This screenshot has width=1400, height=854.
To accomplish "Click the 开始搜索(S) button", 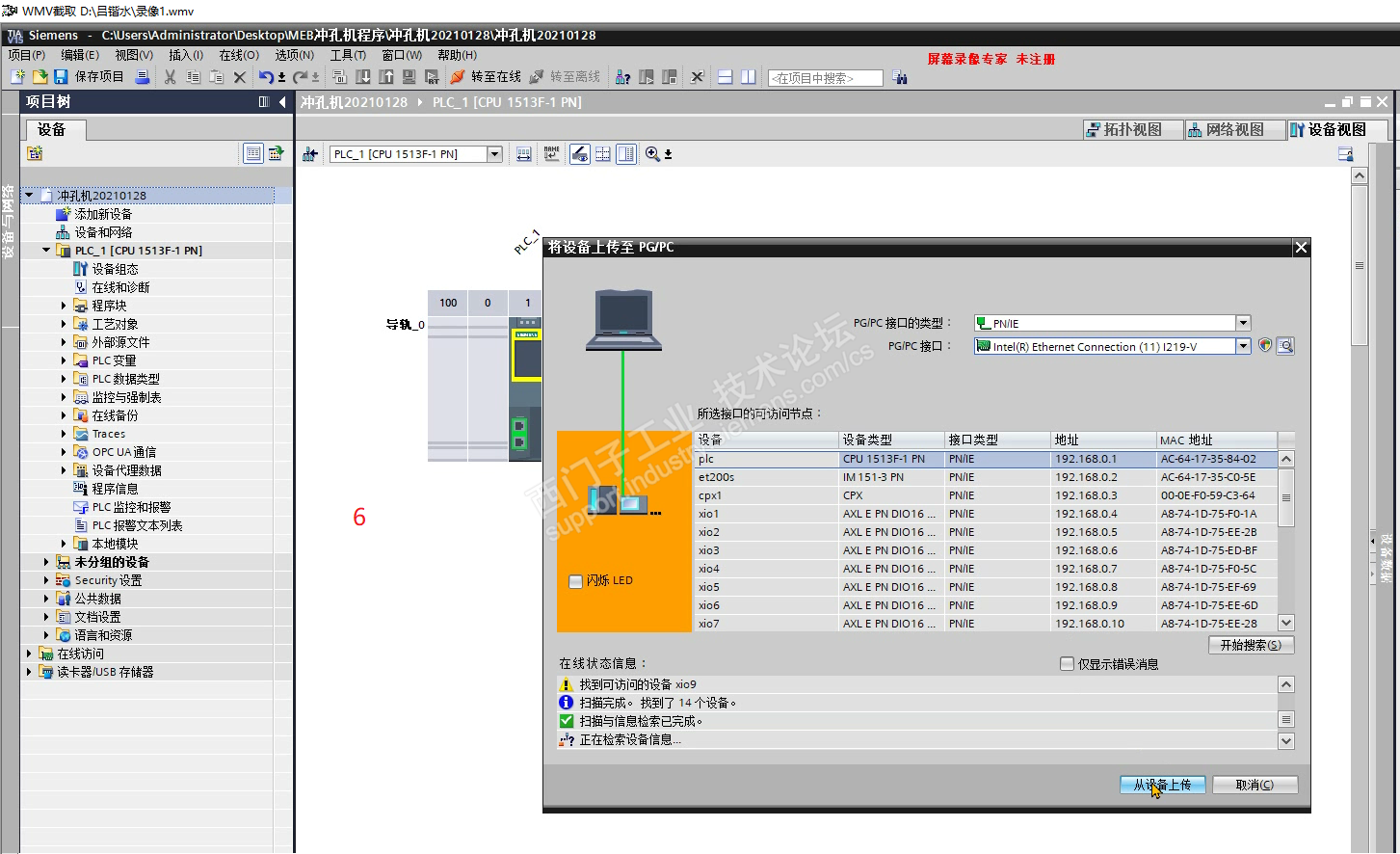I will pos(1251,645).
